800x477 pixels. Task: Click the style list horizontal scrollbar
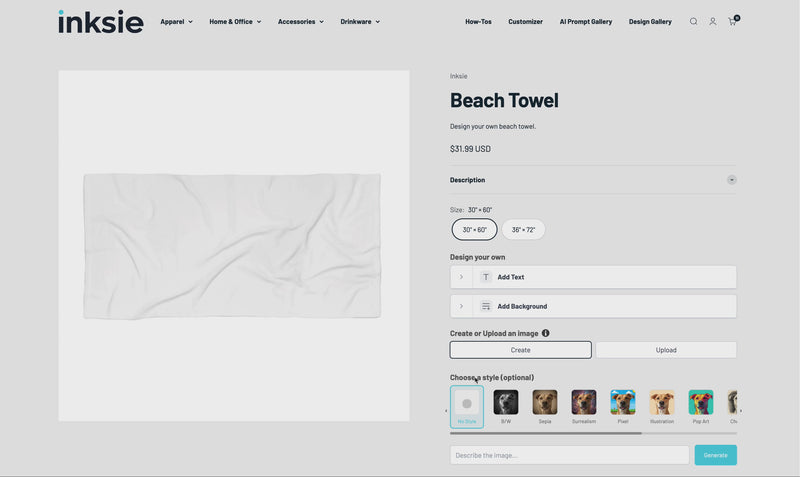coord(546,433)
